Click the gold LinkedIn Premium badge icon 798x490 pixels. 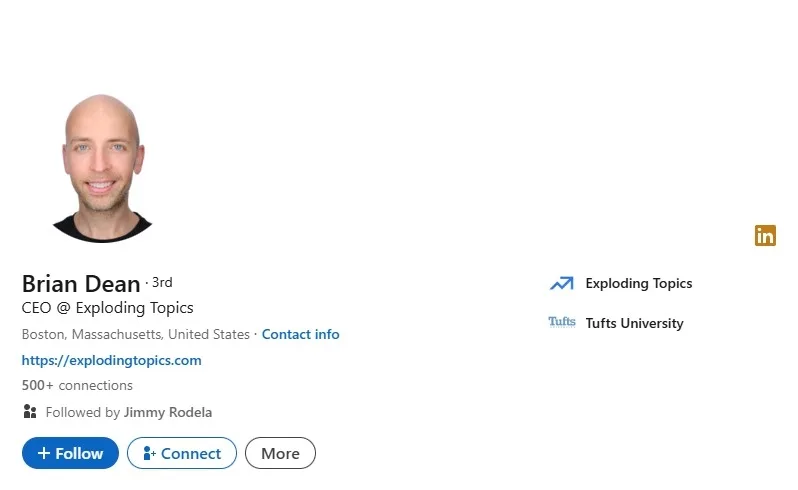[765, 236]
